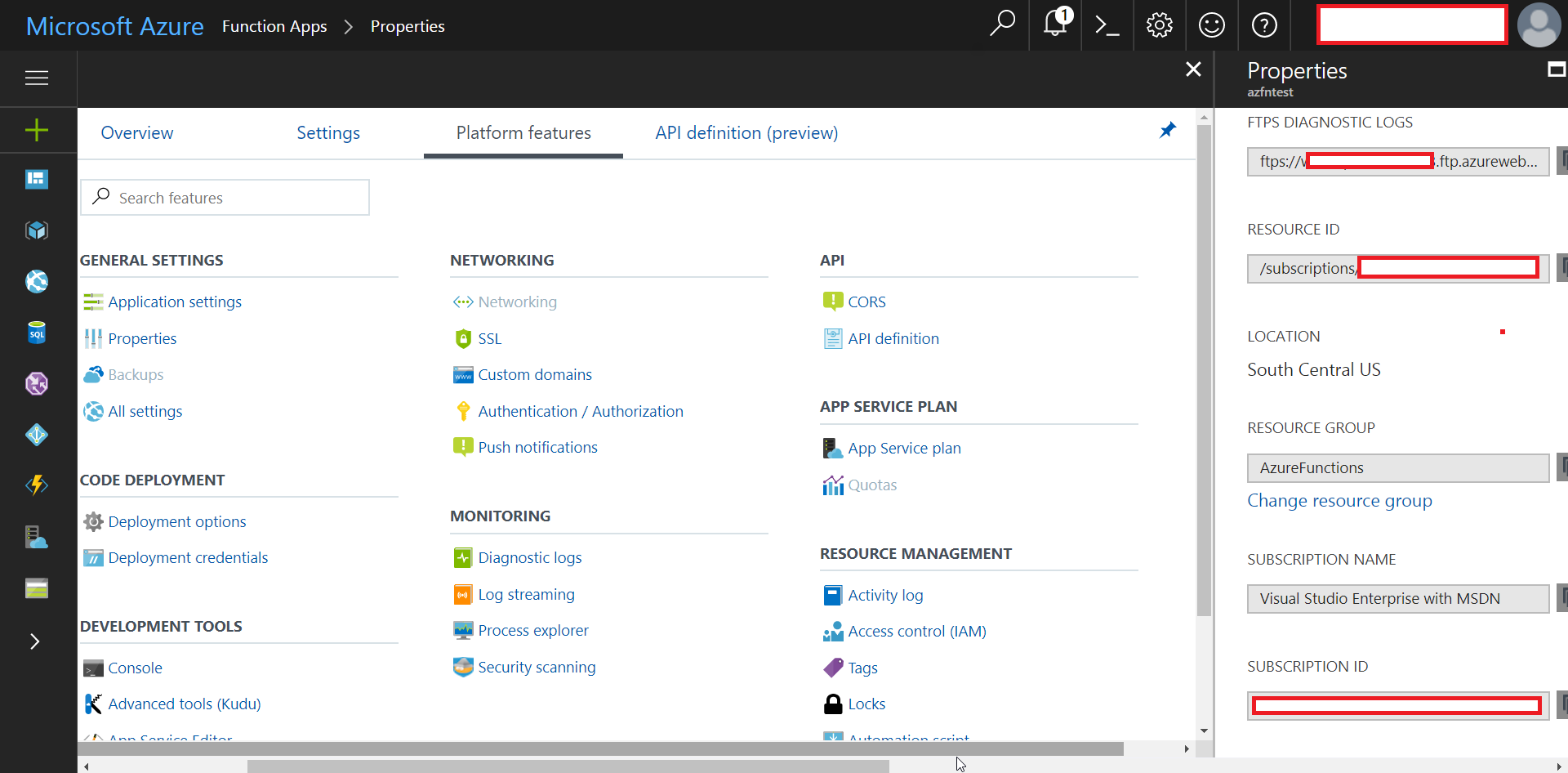Open notifications bell icon
1568x773 pixels.
1056,23
